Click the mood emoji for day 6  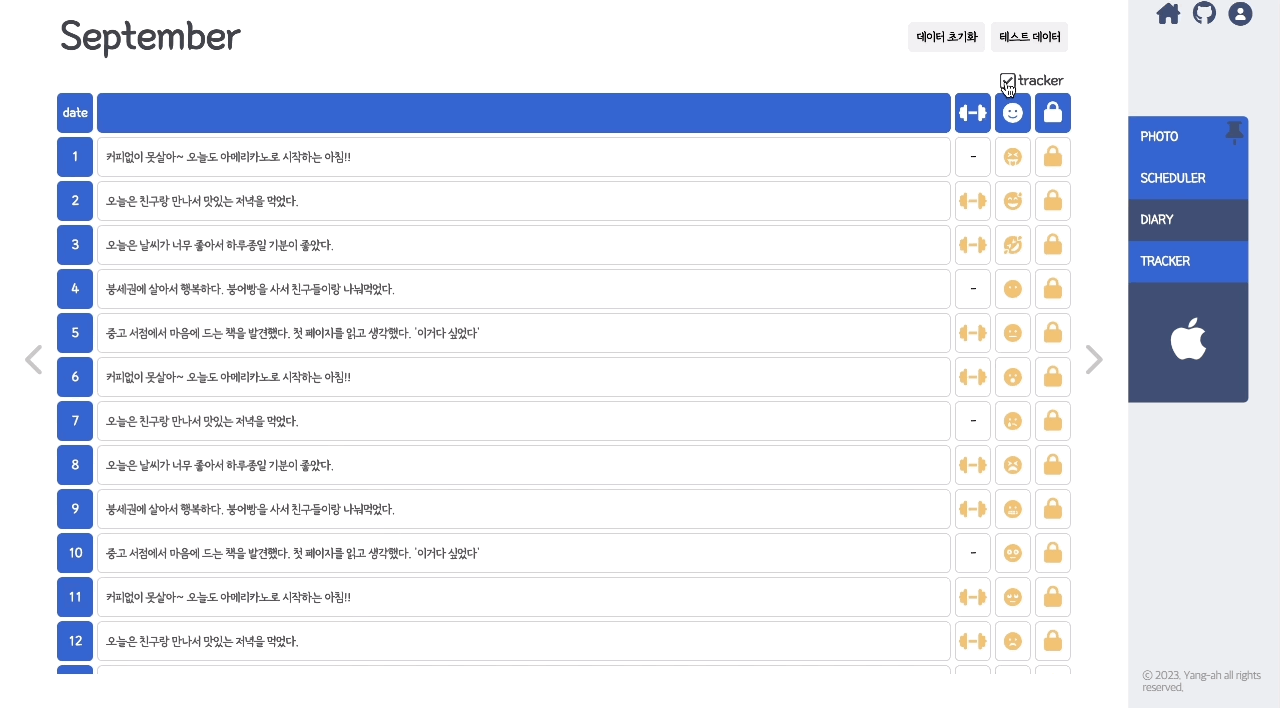click(1013, 377)
